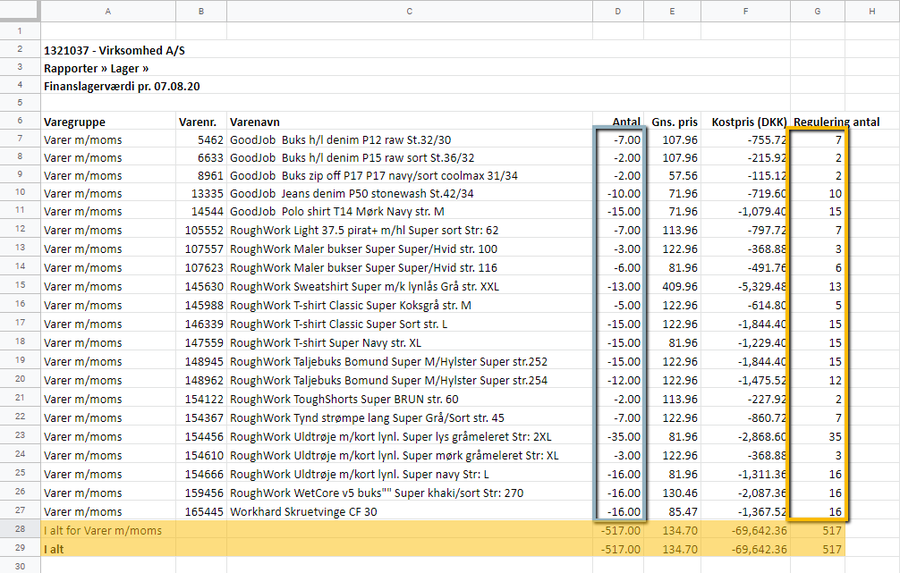Click cost price -2,868.60

(x=762, y=436)
